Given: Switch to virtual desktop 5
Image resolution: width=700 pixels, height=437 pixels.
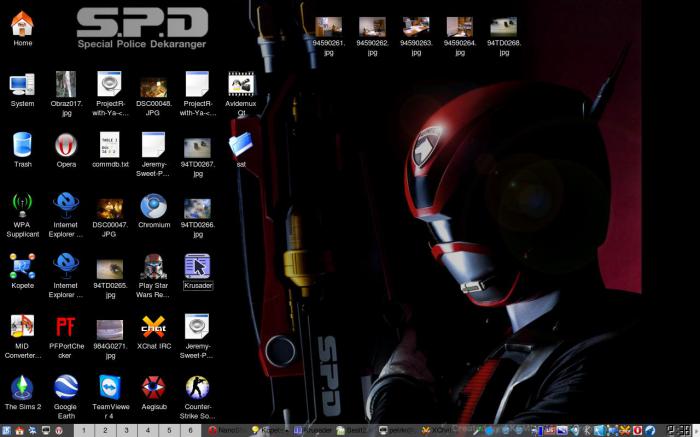Looking at the screenshot, I should (x=169, y=430).
